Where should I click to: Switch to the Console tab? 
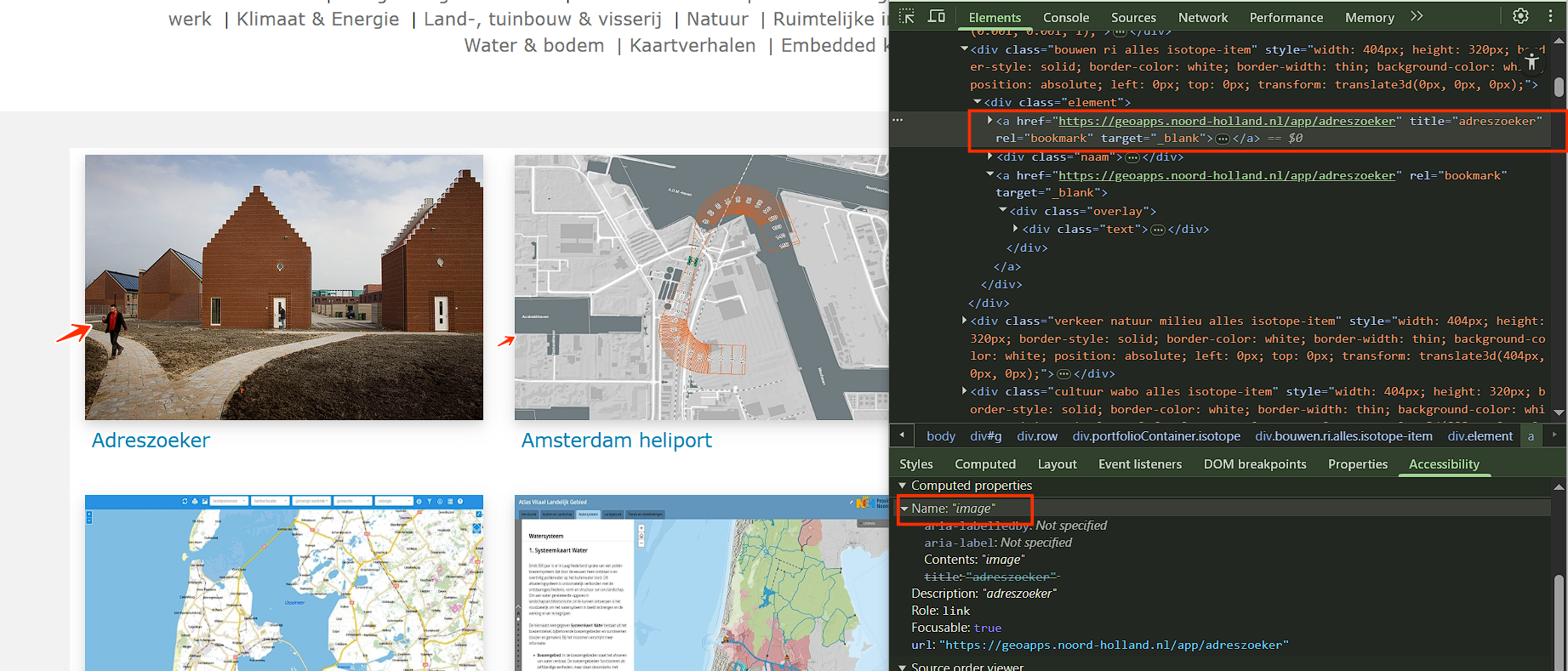(x=1065, y=17)
